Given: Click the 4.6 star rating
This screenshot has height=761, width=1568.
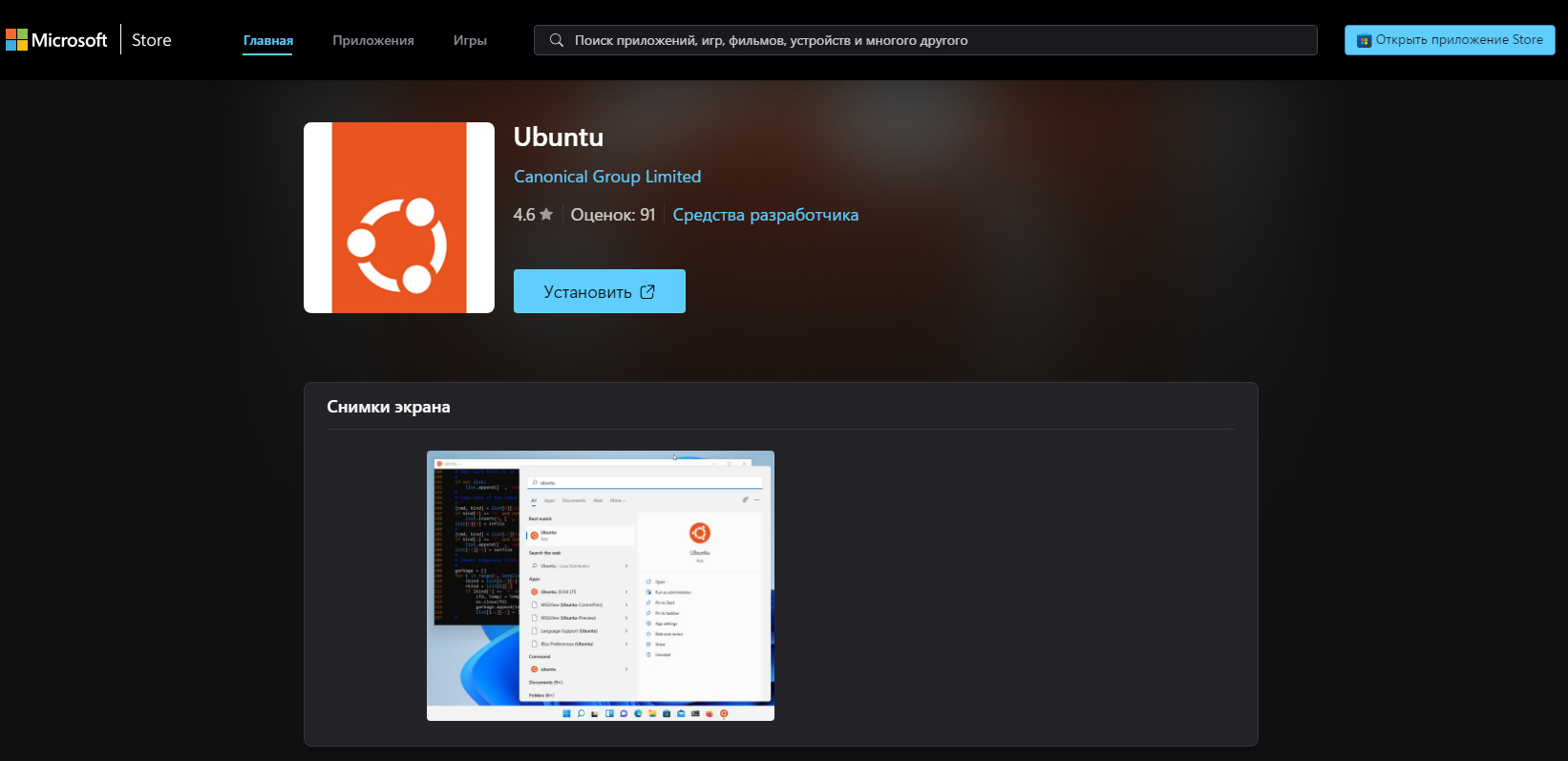Looking at the screenshot, I should click(533, 215).
